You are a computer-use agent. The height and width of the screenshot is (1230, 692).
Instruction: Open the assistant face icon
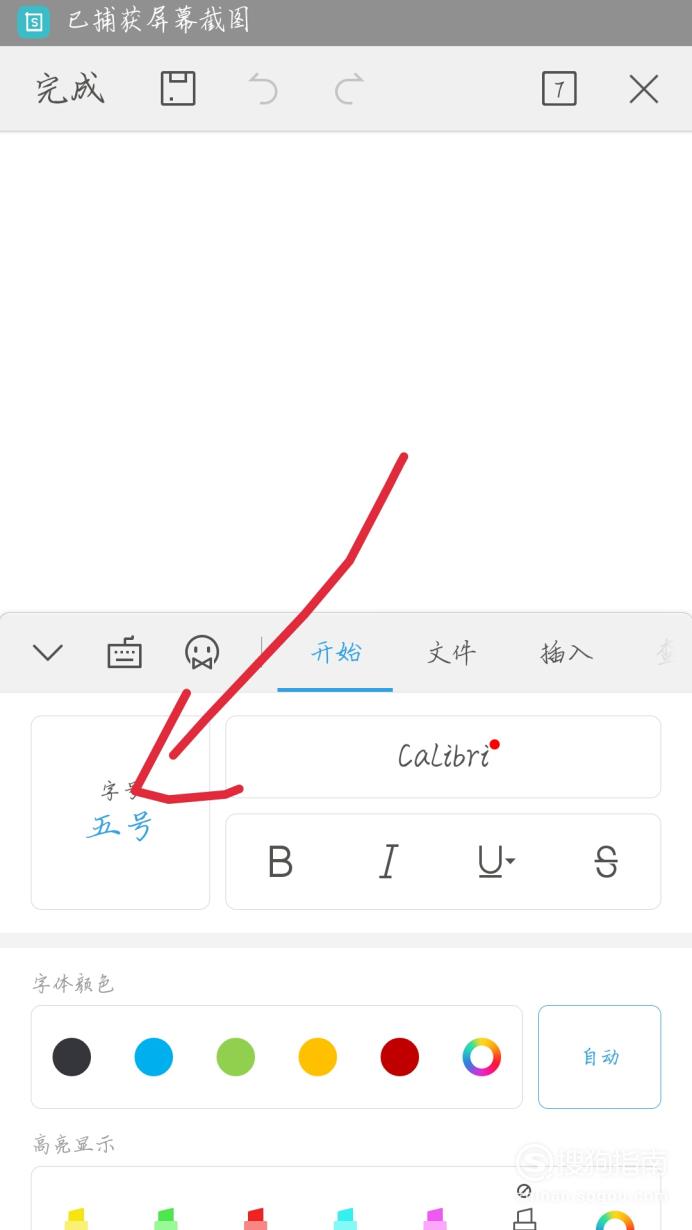tap(202, 653)
